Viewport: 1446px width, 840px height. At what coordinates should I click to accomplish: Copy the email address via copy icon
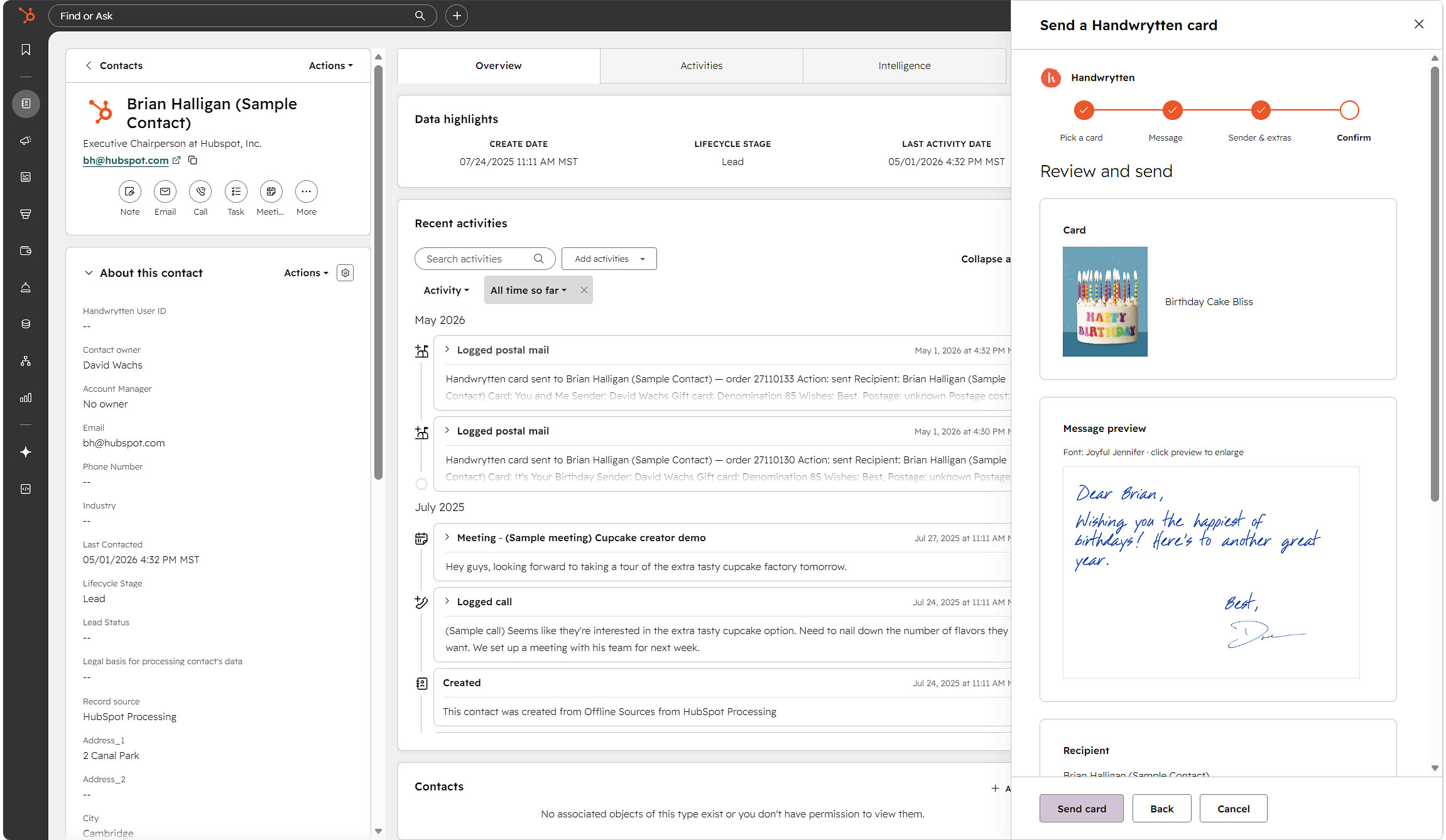pos(193,160)
